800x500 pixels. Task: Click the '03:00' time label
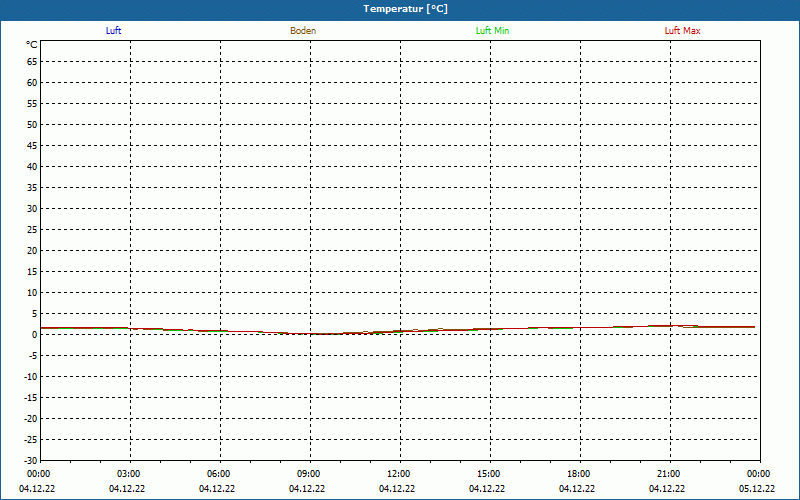tap(129, 474)
